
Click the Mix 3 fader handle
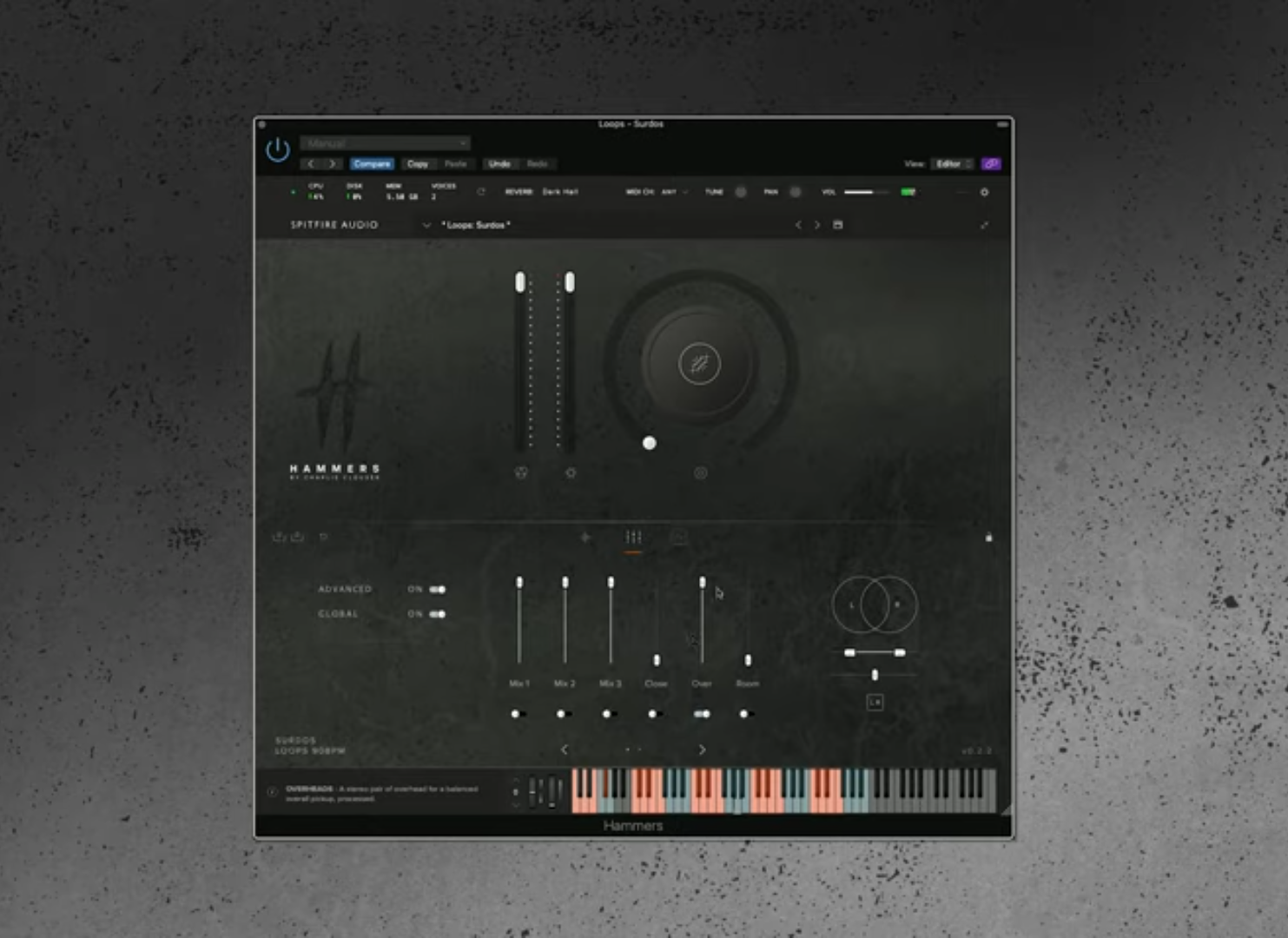click(611, 583)
